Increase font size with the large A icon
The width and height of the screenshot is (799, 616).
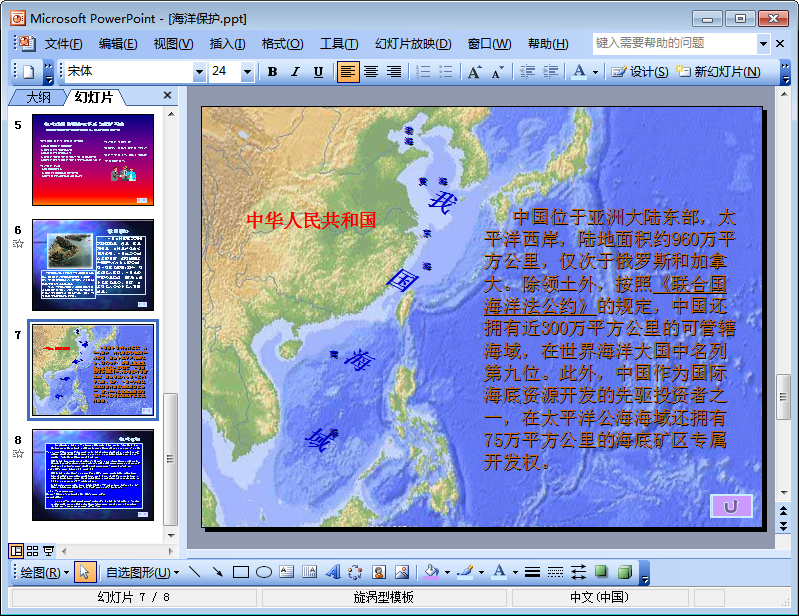(475, 72)
